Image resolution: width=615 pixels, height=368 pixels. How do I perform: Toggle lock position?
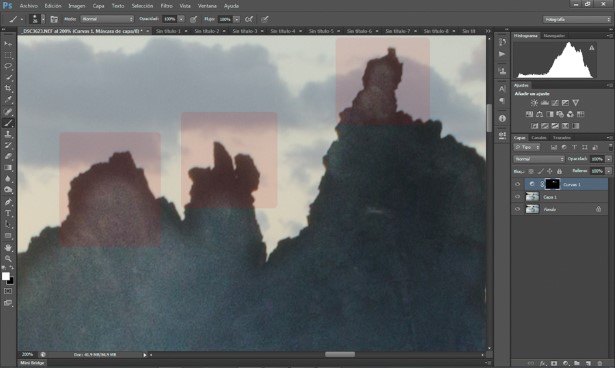(x=550, y=171)
